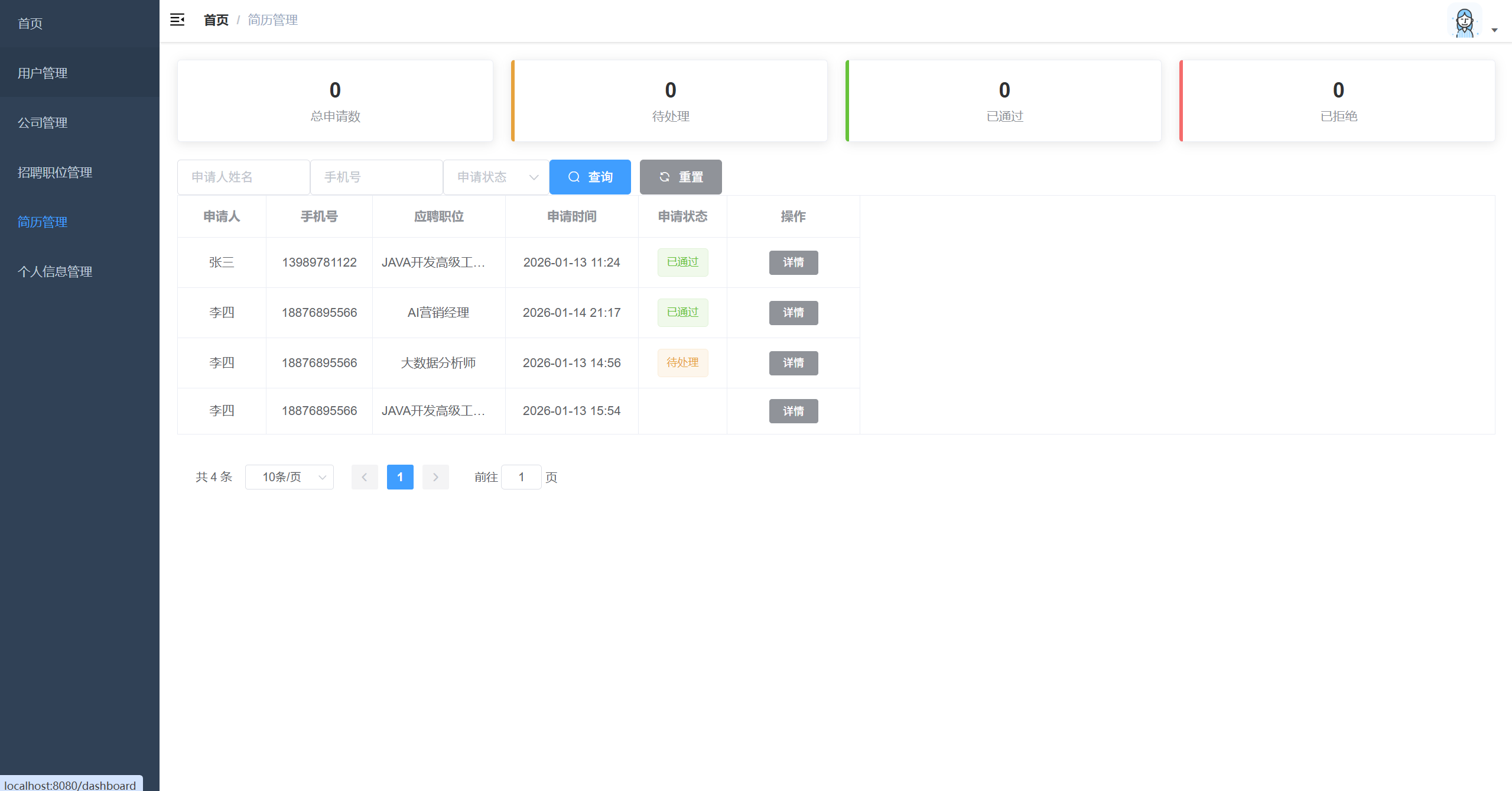The height and width of the screenshot is (791, 1512).
Task: Open 用户管理 in the sidebar
Action: click(x=43, y=73)
